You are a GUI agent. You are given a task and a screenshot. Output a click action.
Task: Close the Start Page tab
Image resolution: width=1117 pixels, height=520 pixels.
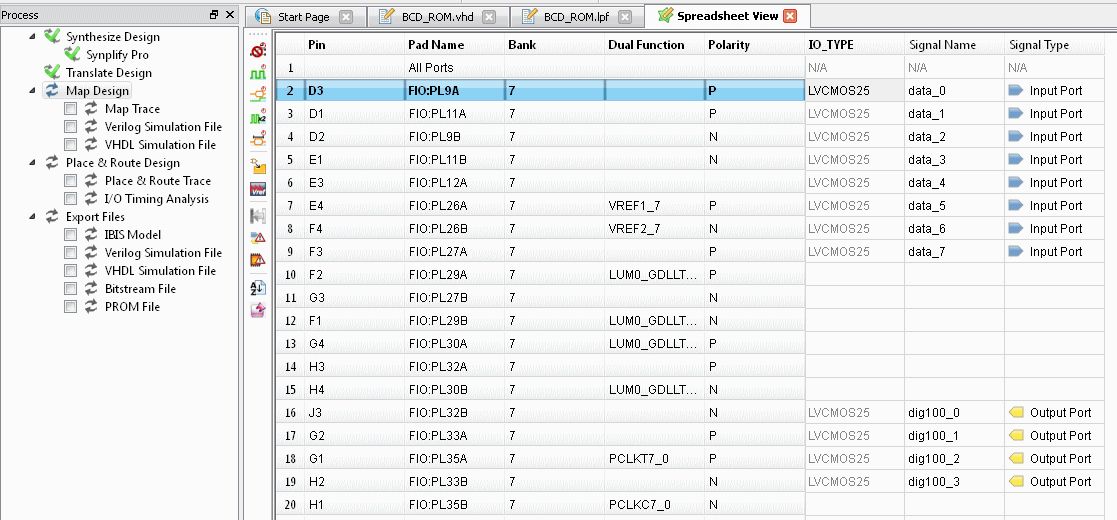tap(346, 17)
